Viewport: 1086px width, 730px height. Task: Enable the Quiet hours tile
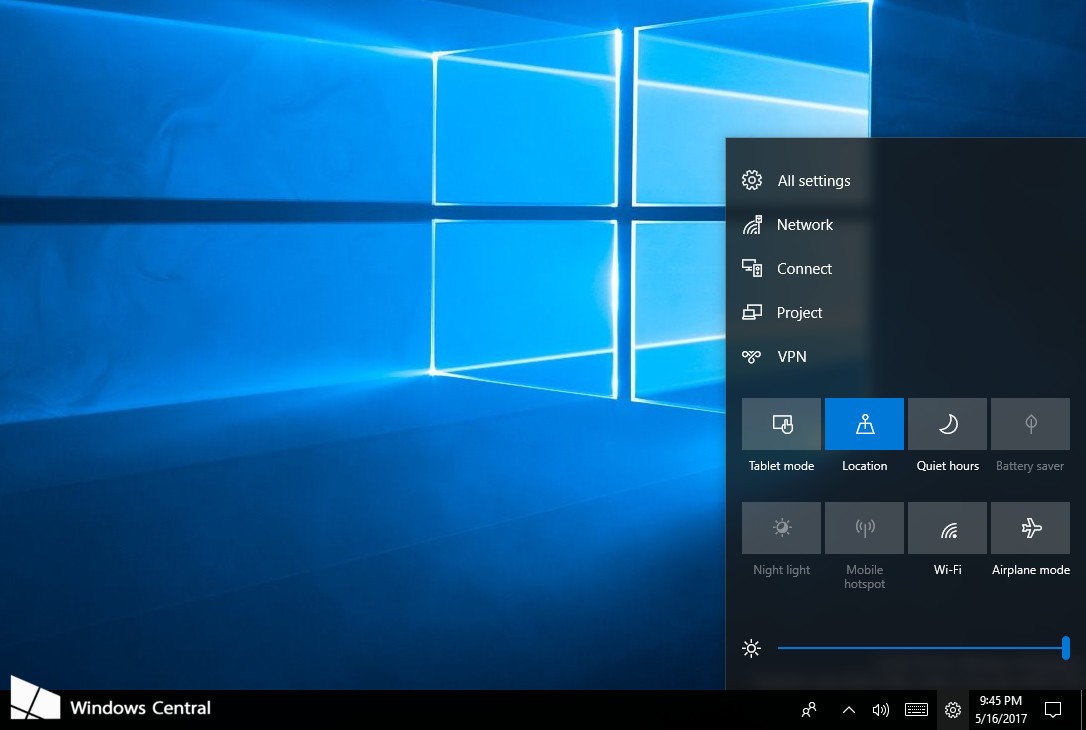[x=947, y=425]
